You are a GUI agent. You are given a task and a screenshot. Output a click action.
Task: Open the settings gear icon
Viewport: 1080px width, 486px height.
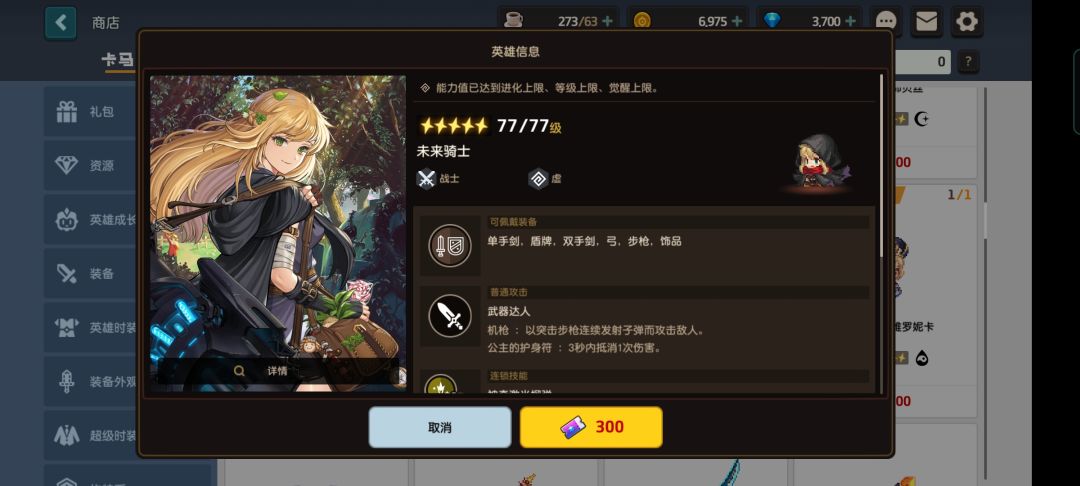tap(967, 22)
